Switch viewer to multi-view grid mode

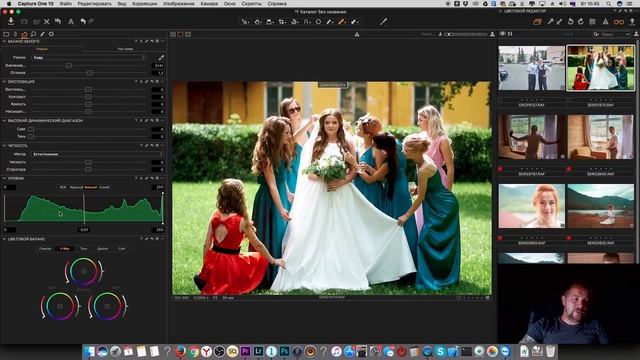click(173, 34)
